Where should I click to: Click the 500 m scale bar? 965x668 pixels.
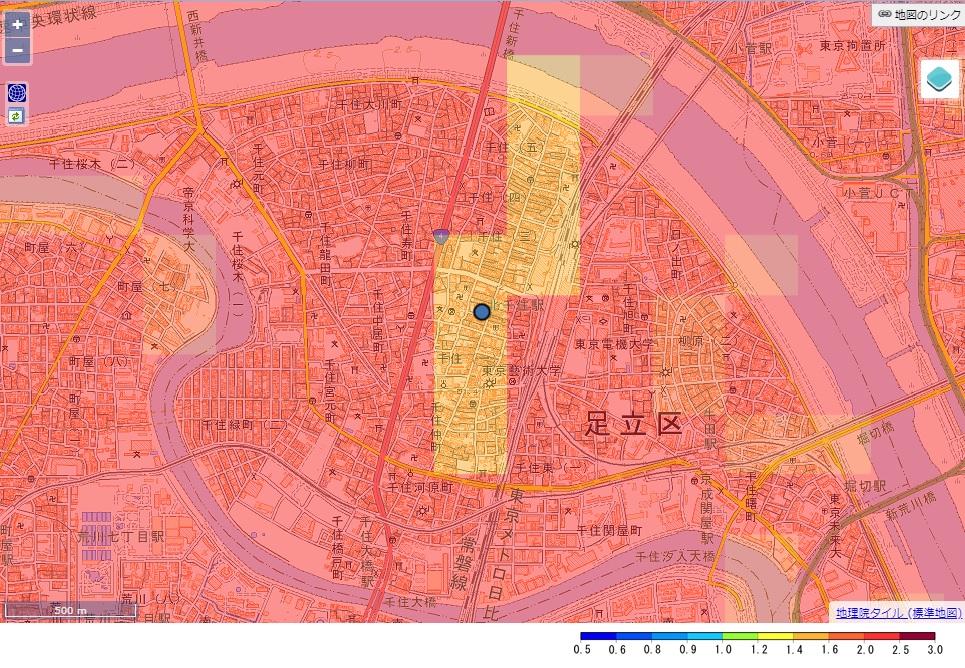[70, 610]
